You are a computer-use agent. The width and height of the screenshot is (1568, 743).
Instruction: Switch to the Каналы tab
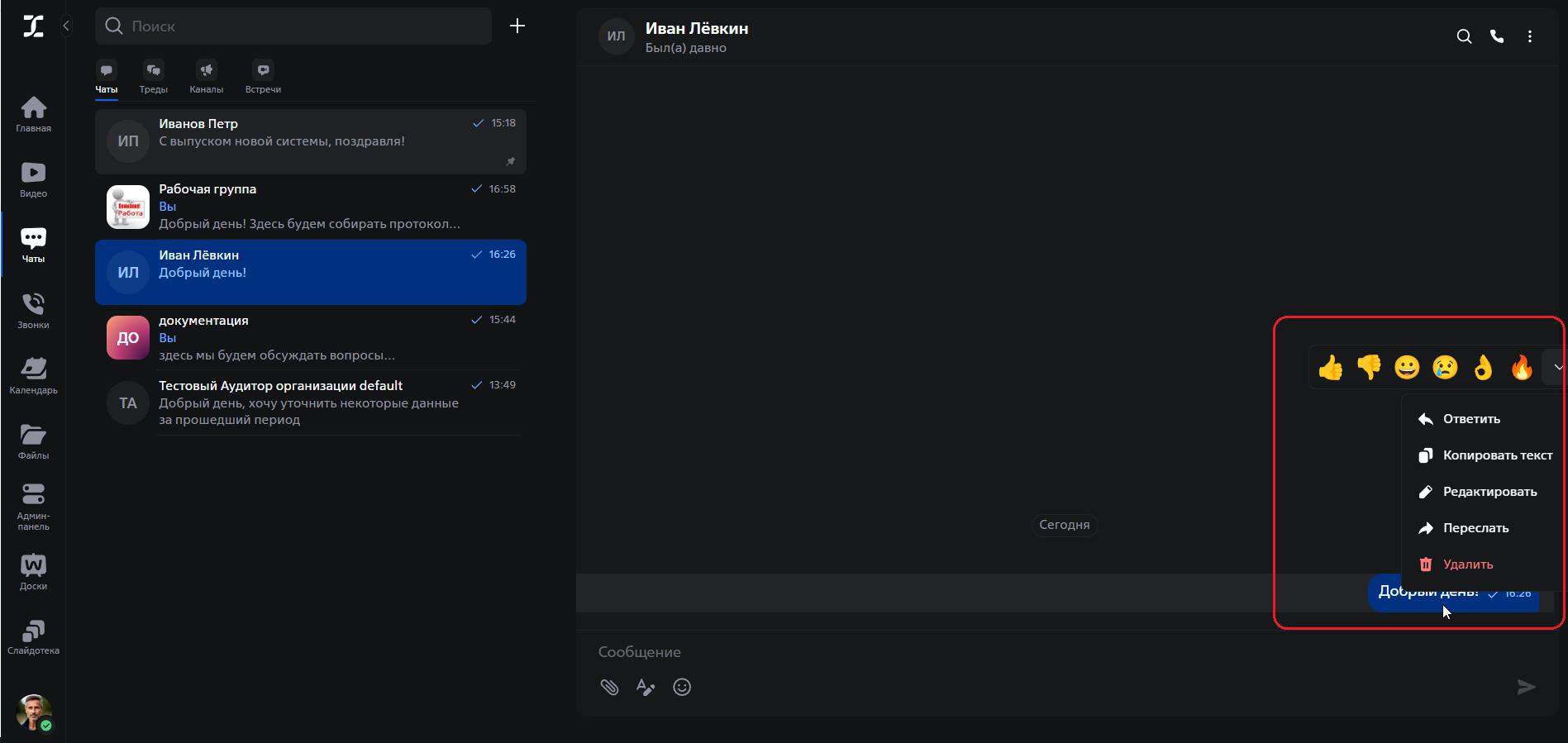(207, 79)
